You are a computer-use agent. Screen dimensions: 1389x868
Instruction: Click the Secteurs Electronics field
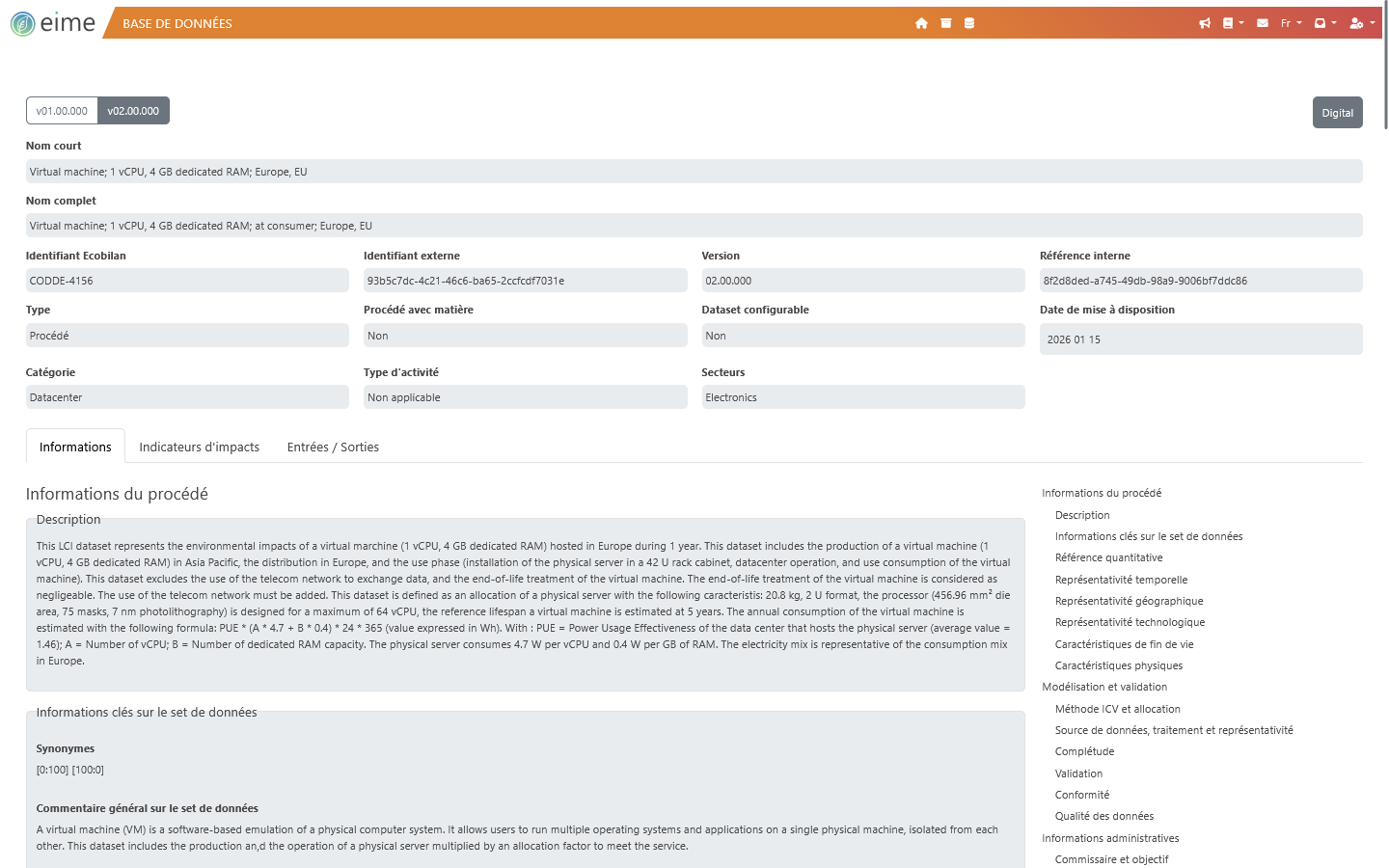click(863, 397)
